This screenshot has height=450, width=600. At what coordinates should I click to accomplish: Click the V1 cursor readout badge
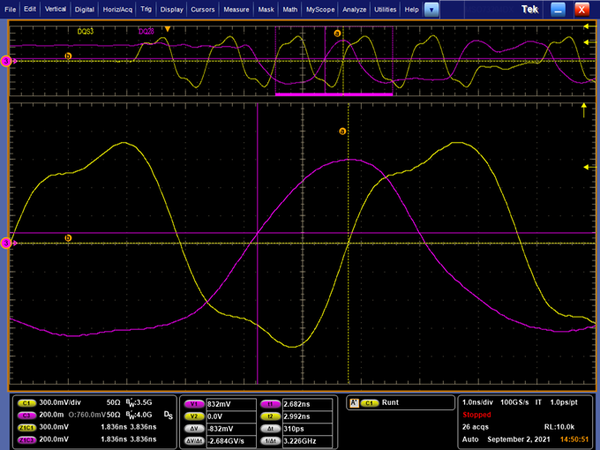[x=194, y=402]
